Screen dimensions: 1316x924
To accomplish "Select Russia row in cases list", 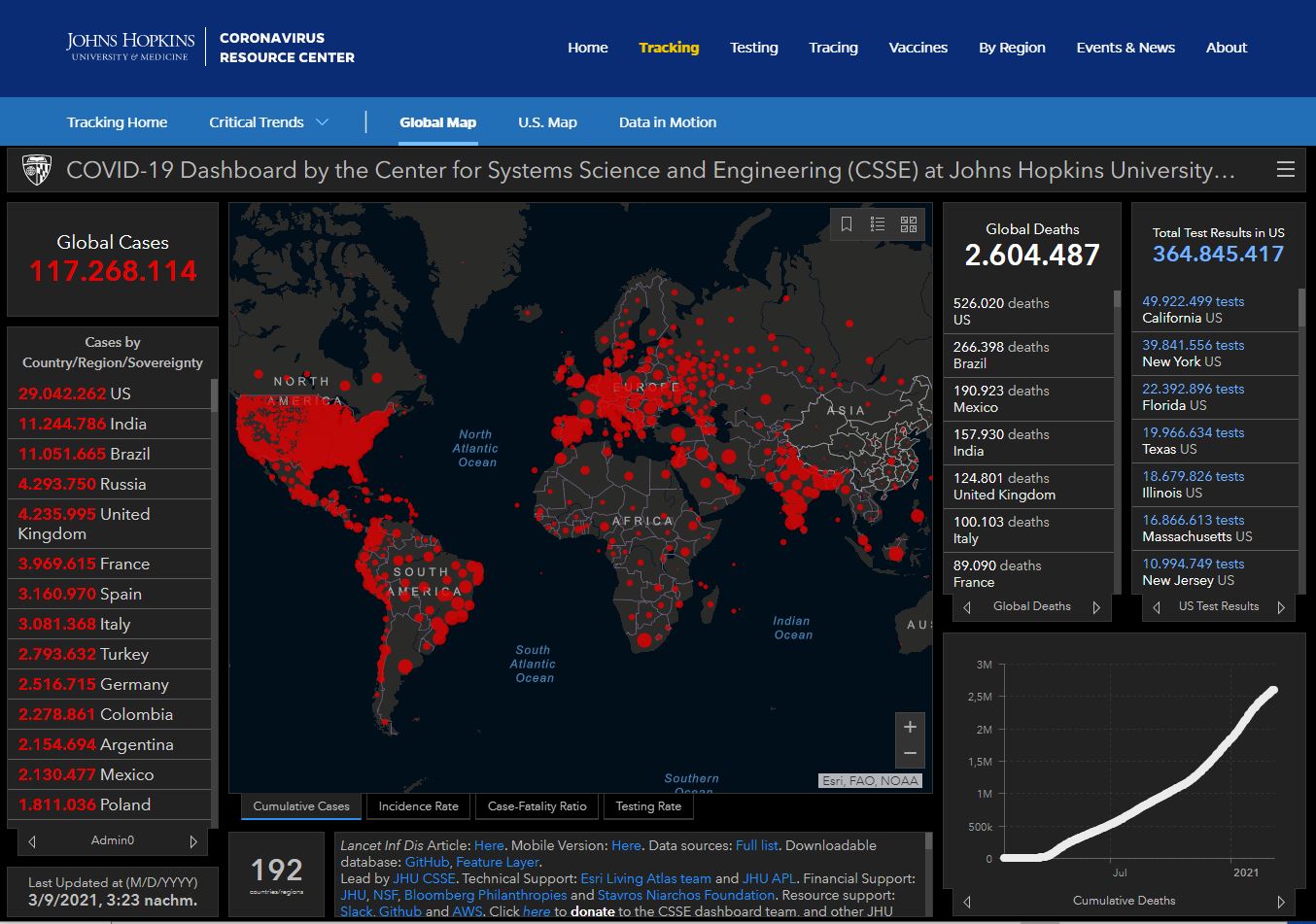I will pyautogui.click(x=109, y=484).
